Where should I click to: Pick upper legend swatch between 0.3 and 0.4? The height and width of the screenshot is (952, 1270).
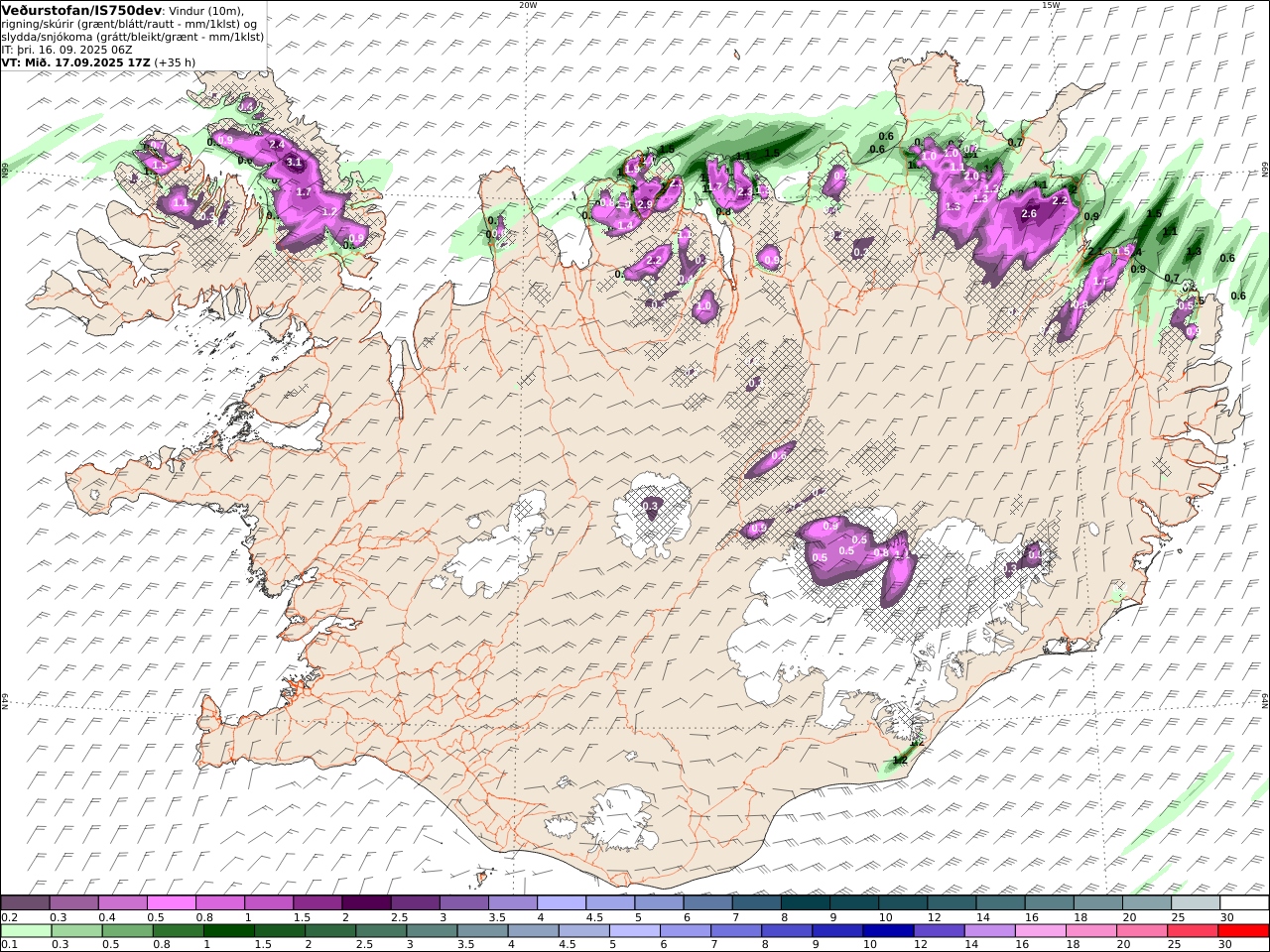[73, 903]
